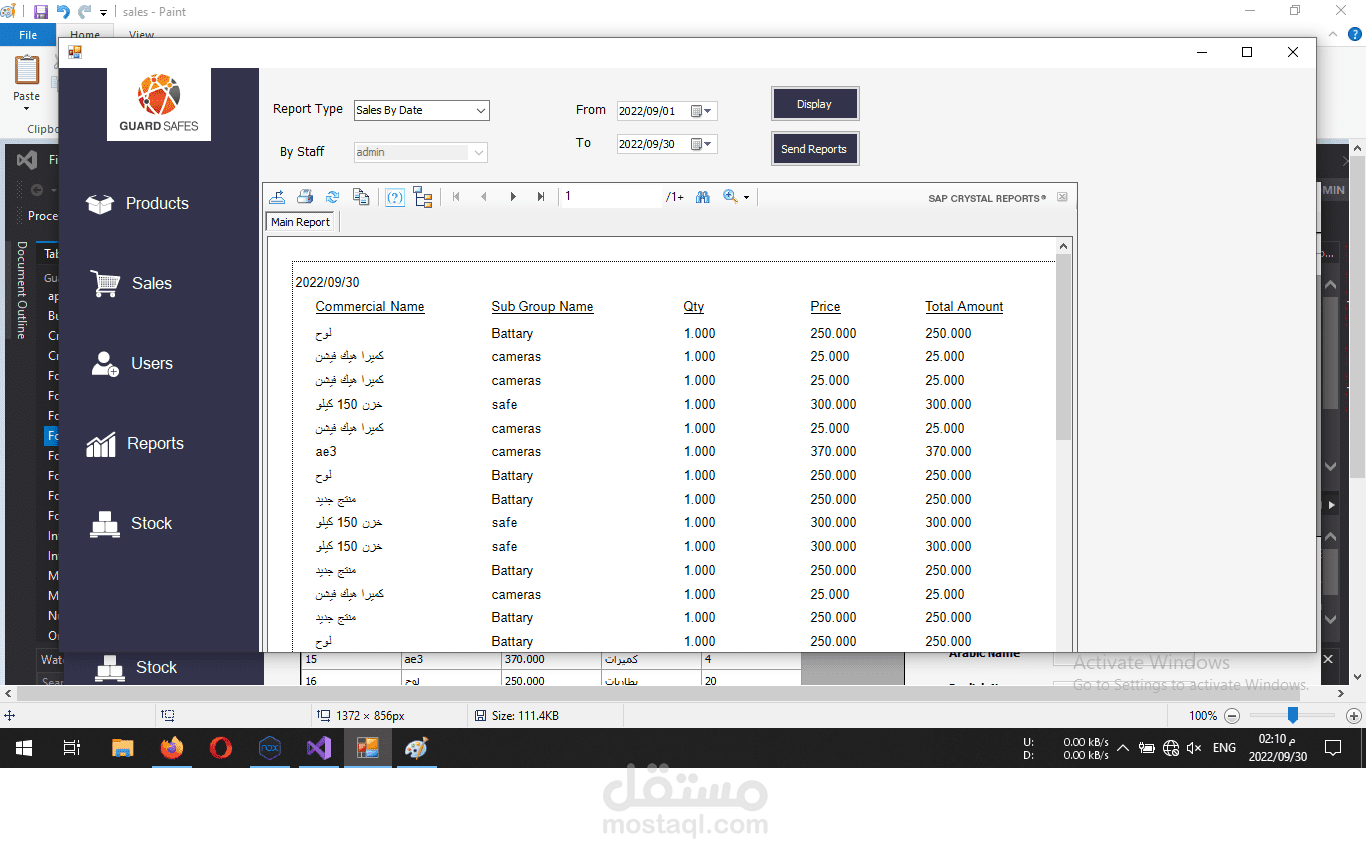This screenshot has height=856, width=1372.
Task: Open the Users section in sidebar
Action: pyautogui.click(x=131, y=363)
